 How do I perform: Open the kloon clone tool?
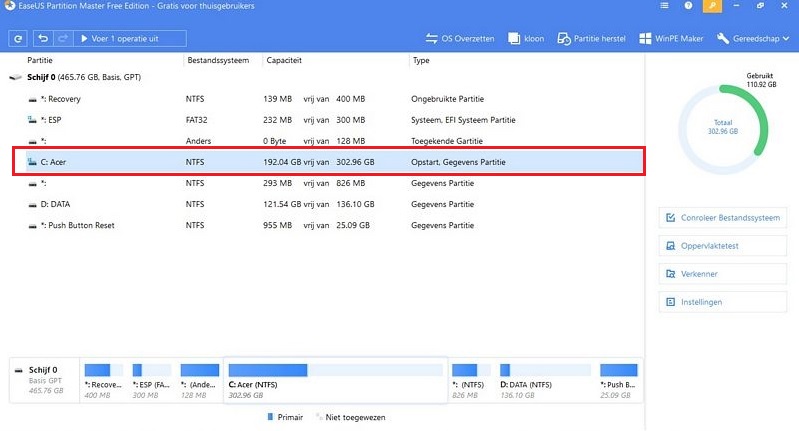point(526,39)
